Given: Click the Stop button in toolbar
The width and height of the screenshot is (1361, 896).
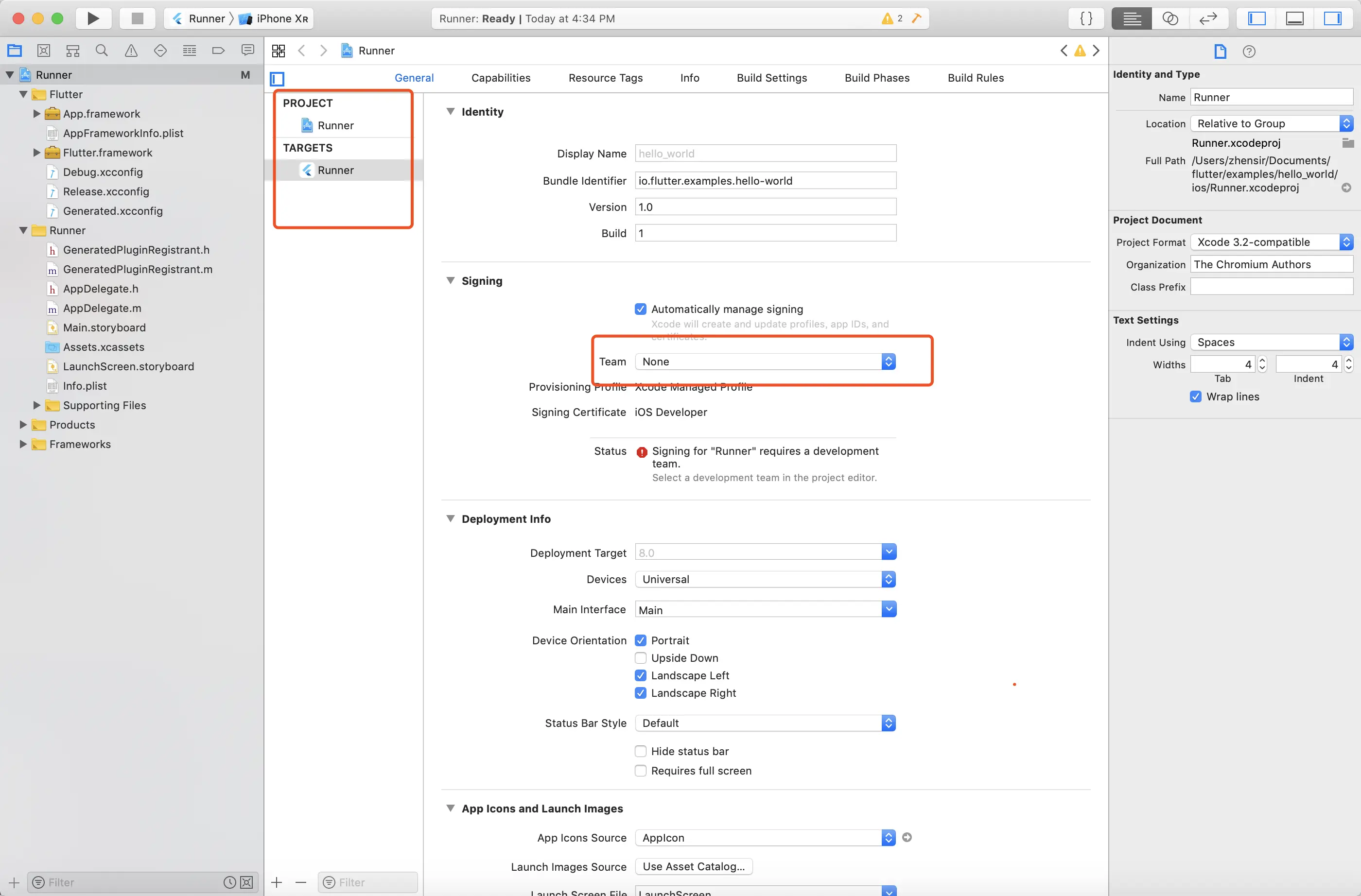Looking at the screenshot, I should [x=137, y=18].
